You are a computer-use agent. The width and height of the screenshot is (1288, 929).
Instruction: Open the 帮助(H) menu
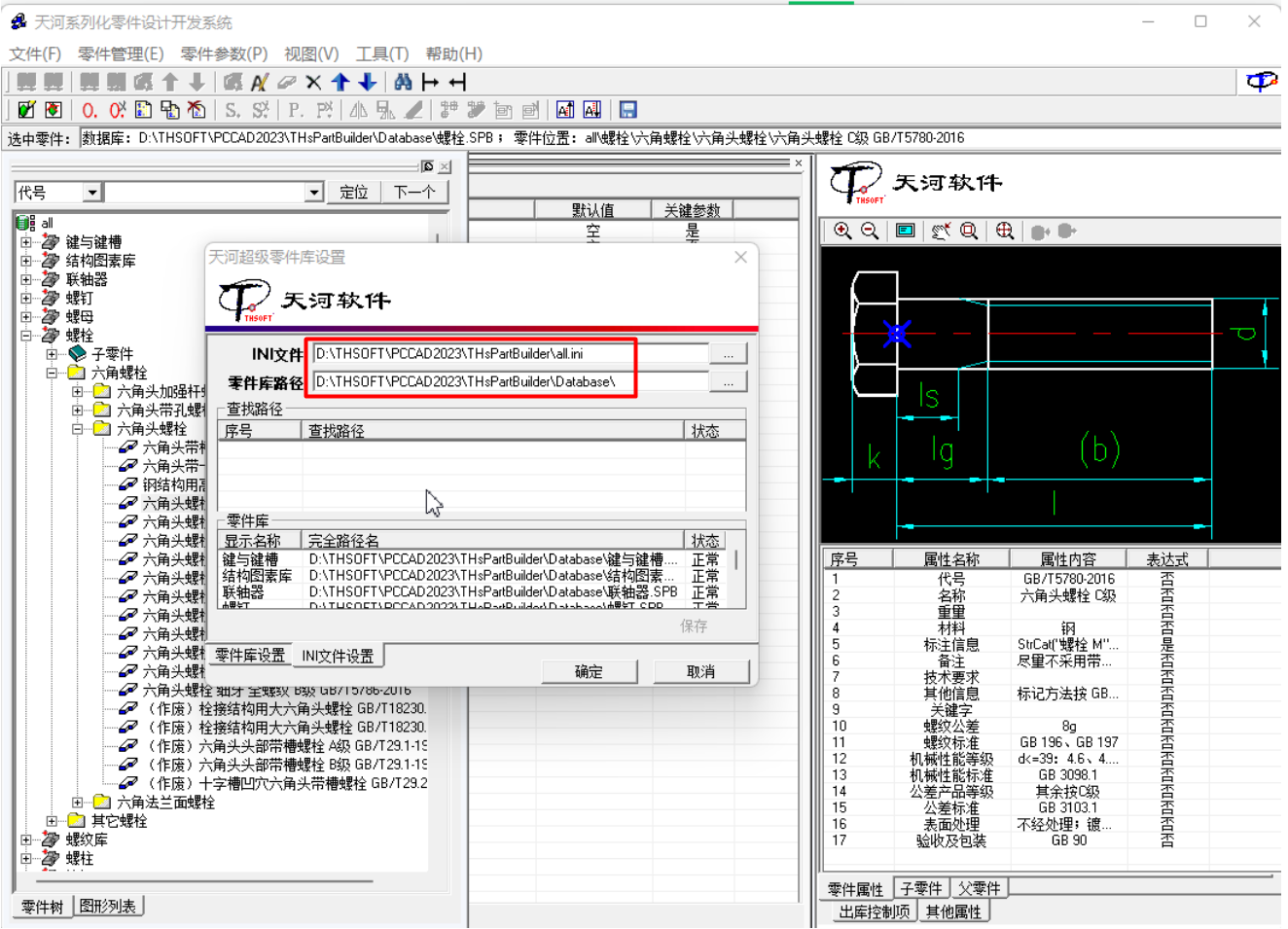coord(454,54)
